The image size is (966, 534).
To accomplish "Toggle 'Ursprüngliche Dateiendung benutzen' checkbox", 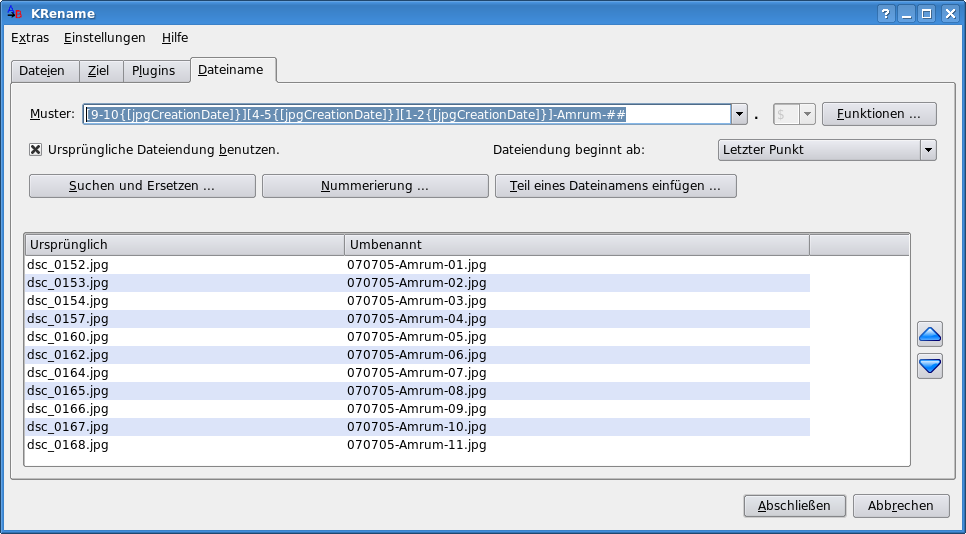I will pos(36,150).
